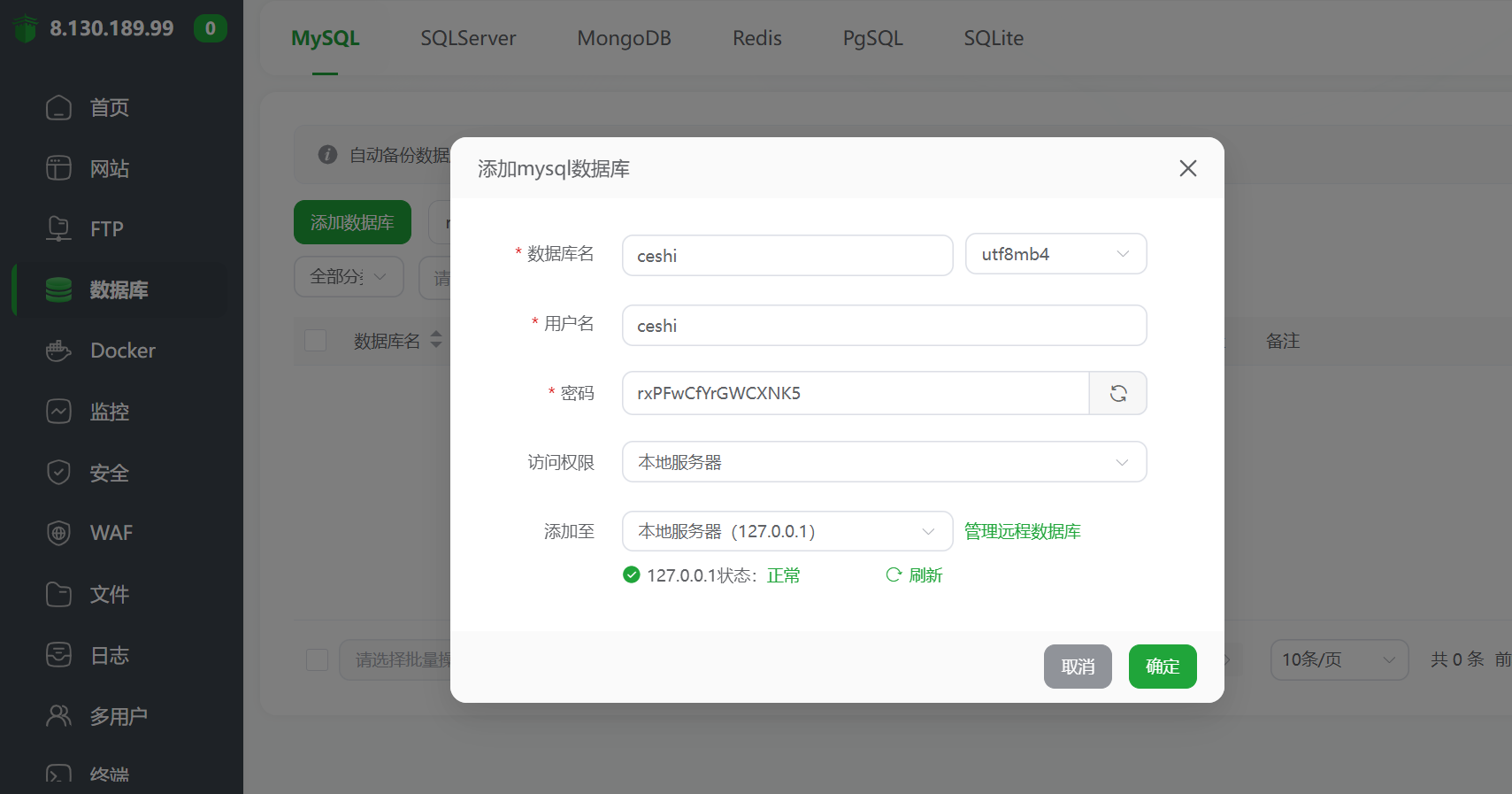This screenshot has height=794, width=1512.
Task: Open the 访问权限 本地服务器 dropdown
Action: 885,462
